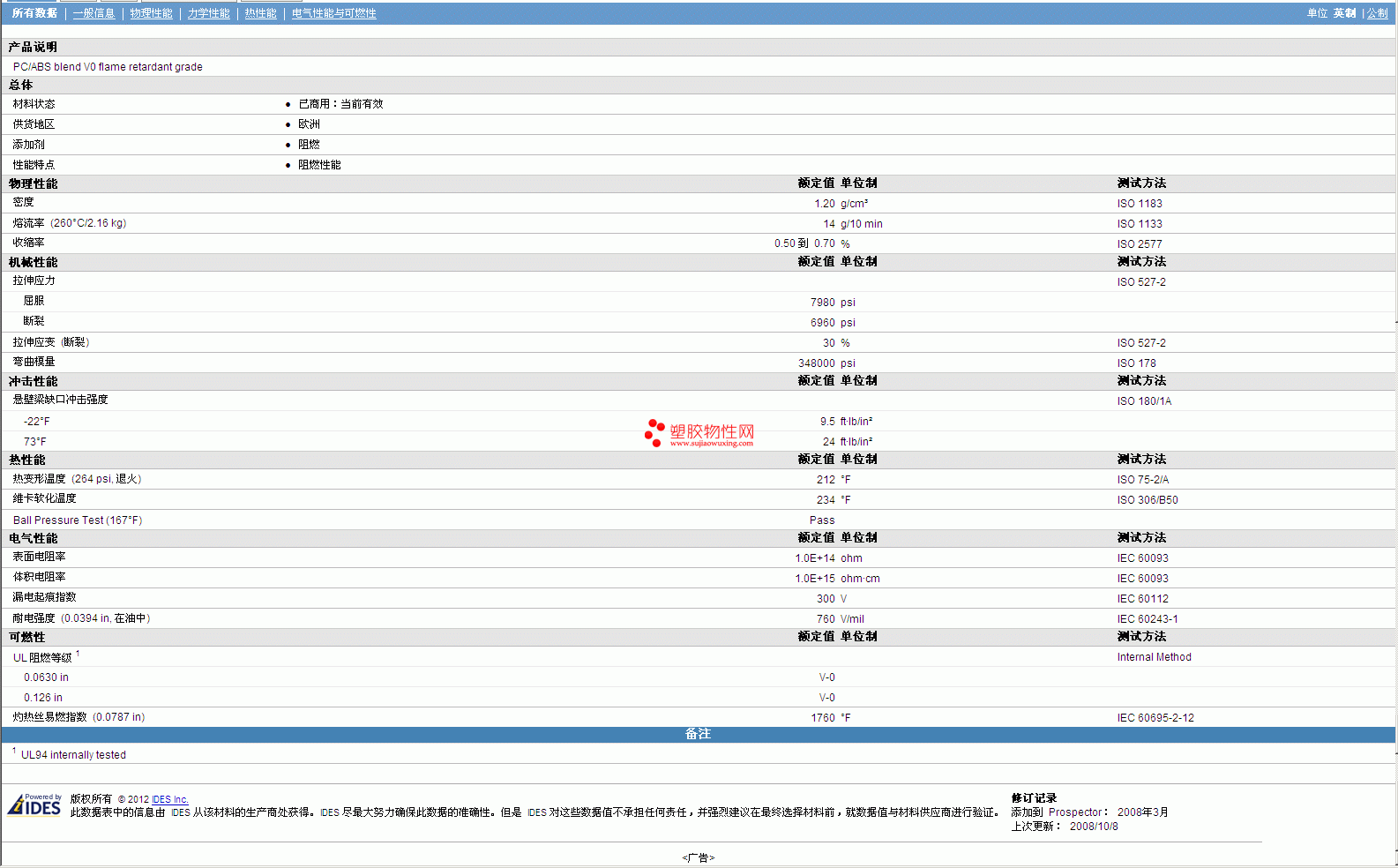Switch units to 公制
Image resolution: width=1398 pixels, height=868 pixels.
[x=1377, y=13]
